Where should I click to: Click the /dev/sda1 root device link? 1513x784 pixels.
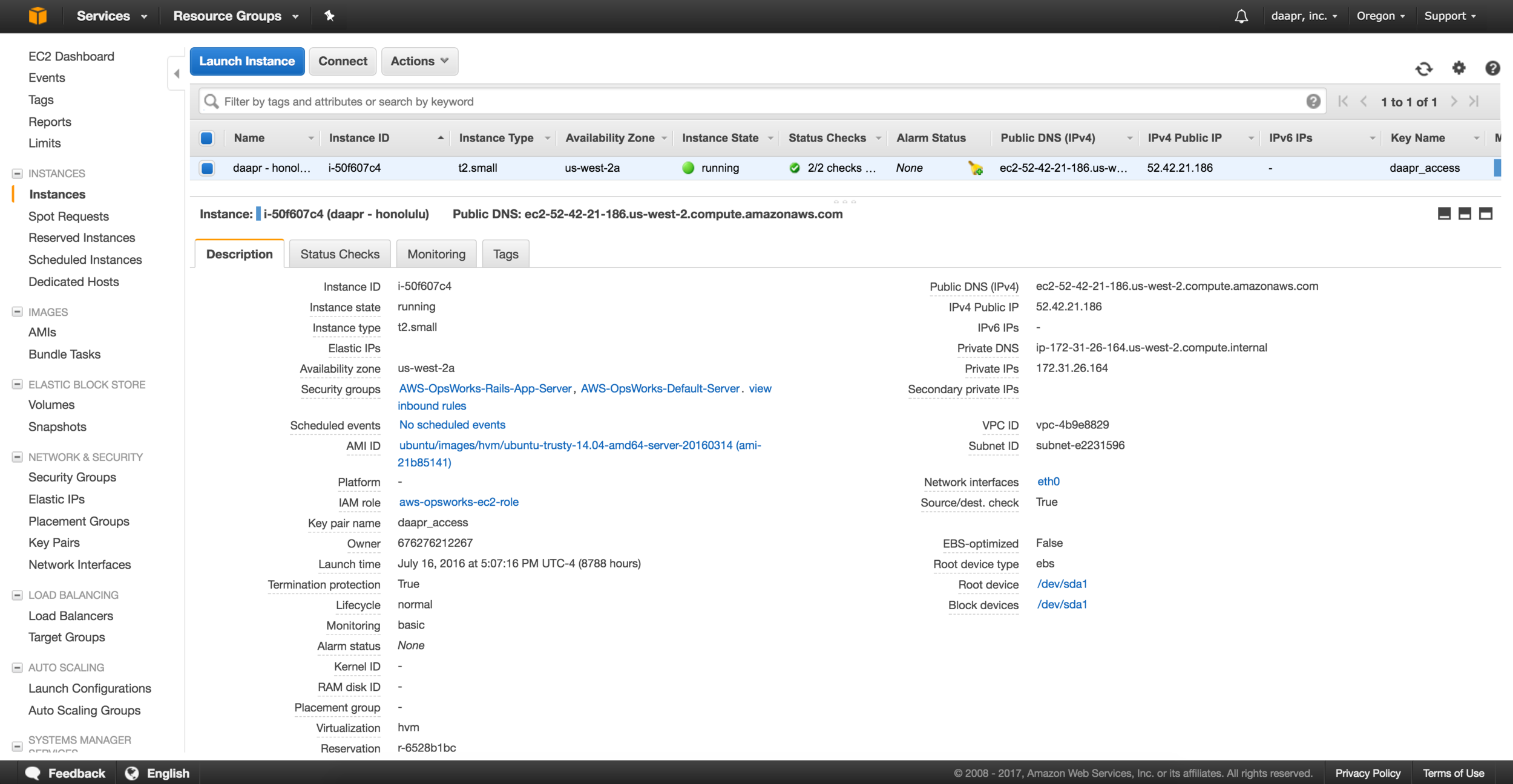pyautogui.click(x=1062, y=583)
